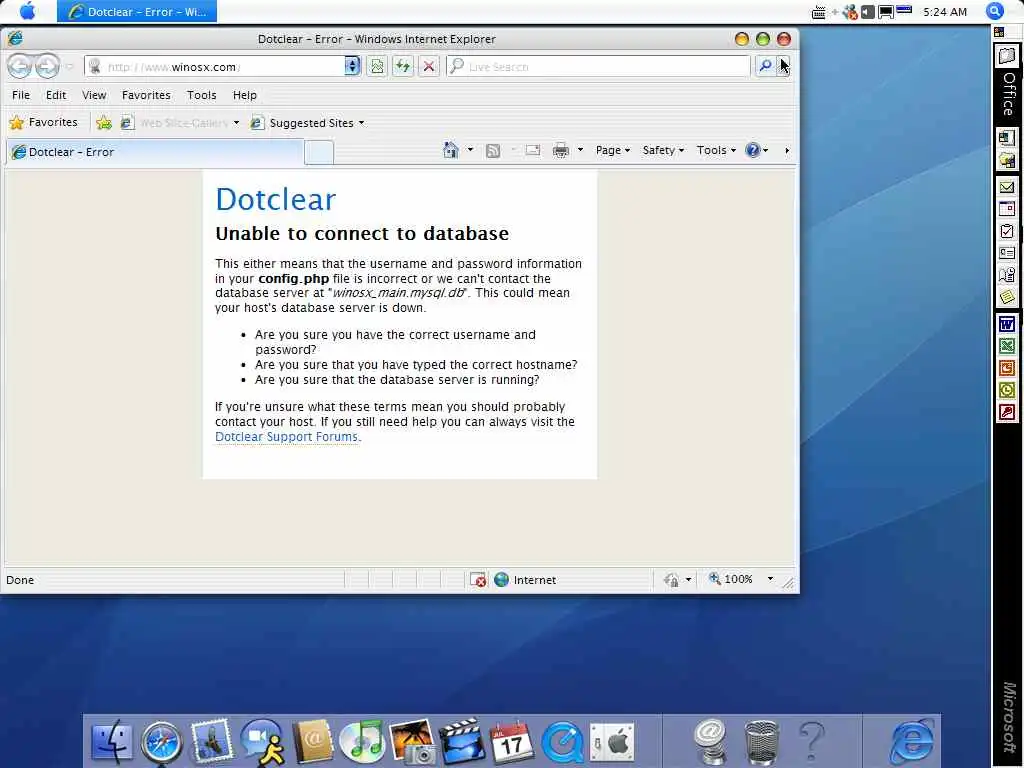
Task: Open the Safety dropdown in command bar
Action: click(x=663, y=150)
